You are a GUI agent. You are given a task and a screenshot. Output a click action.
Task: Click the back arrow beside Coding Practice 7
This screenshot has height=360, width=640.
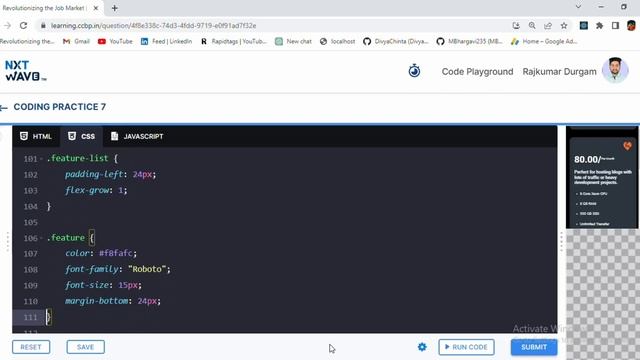click(4, 108)
